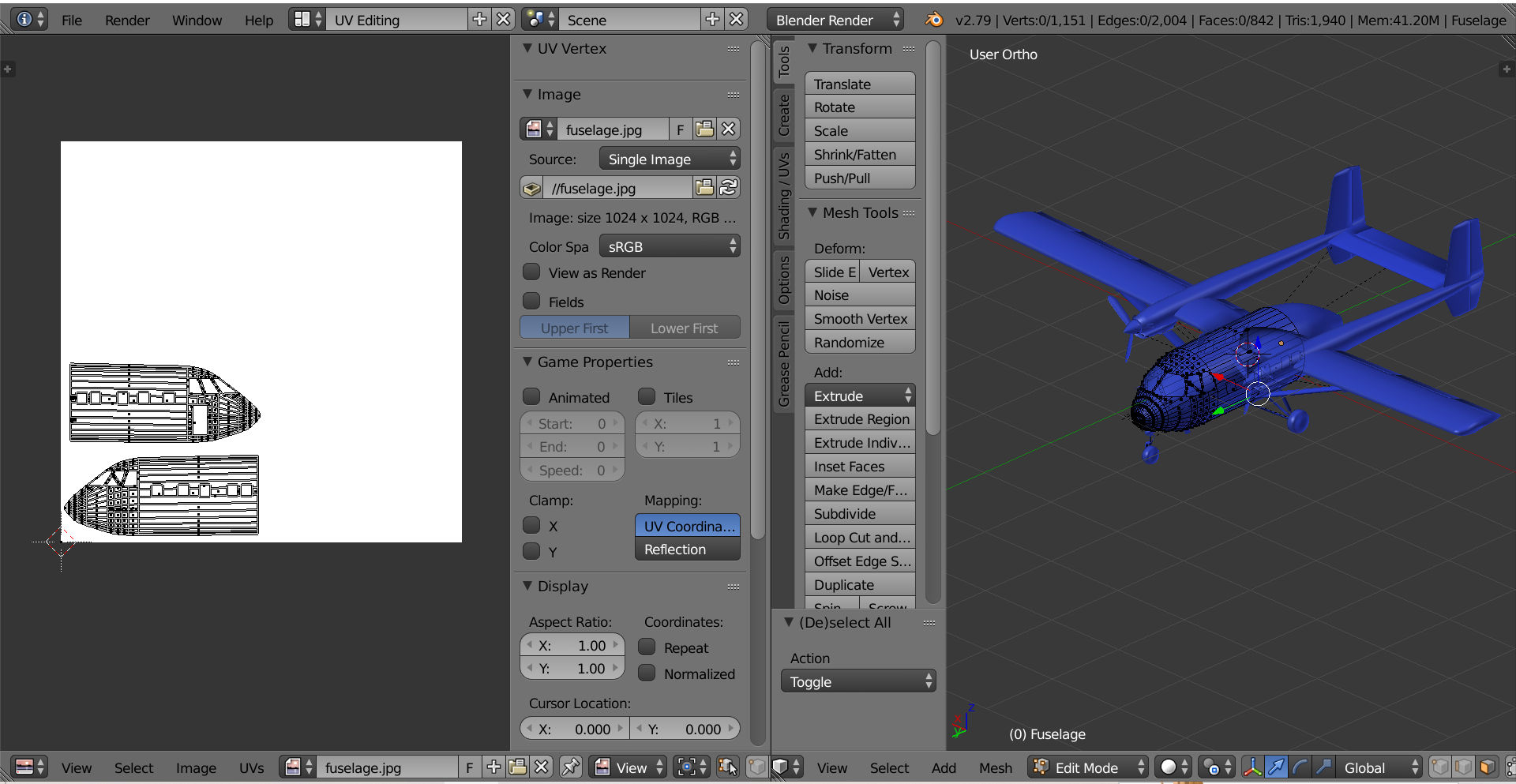The height and width of the screenshot is (784, 1516).
Task: Enable the Repeat coordinates checkbox
Action: pyautogui.click(x=647, y=647)
